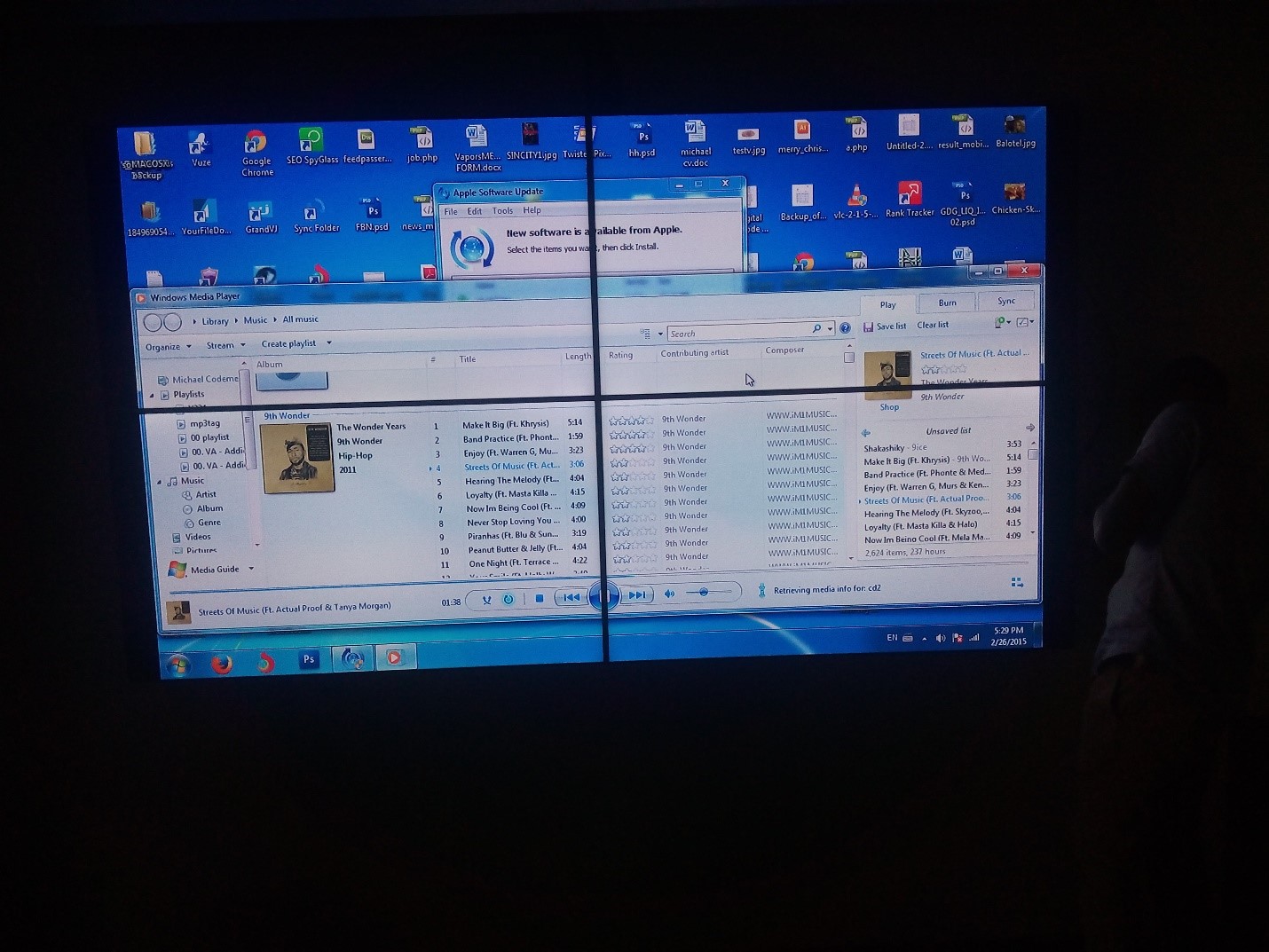Viewport: 1269px width, 952px height.
Task: Select the mp3tag playlist
Action: coord(204,424)
